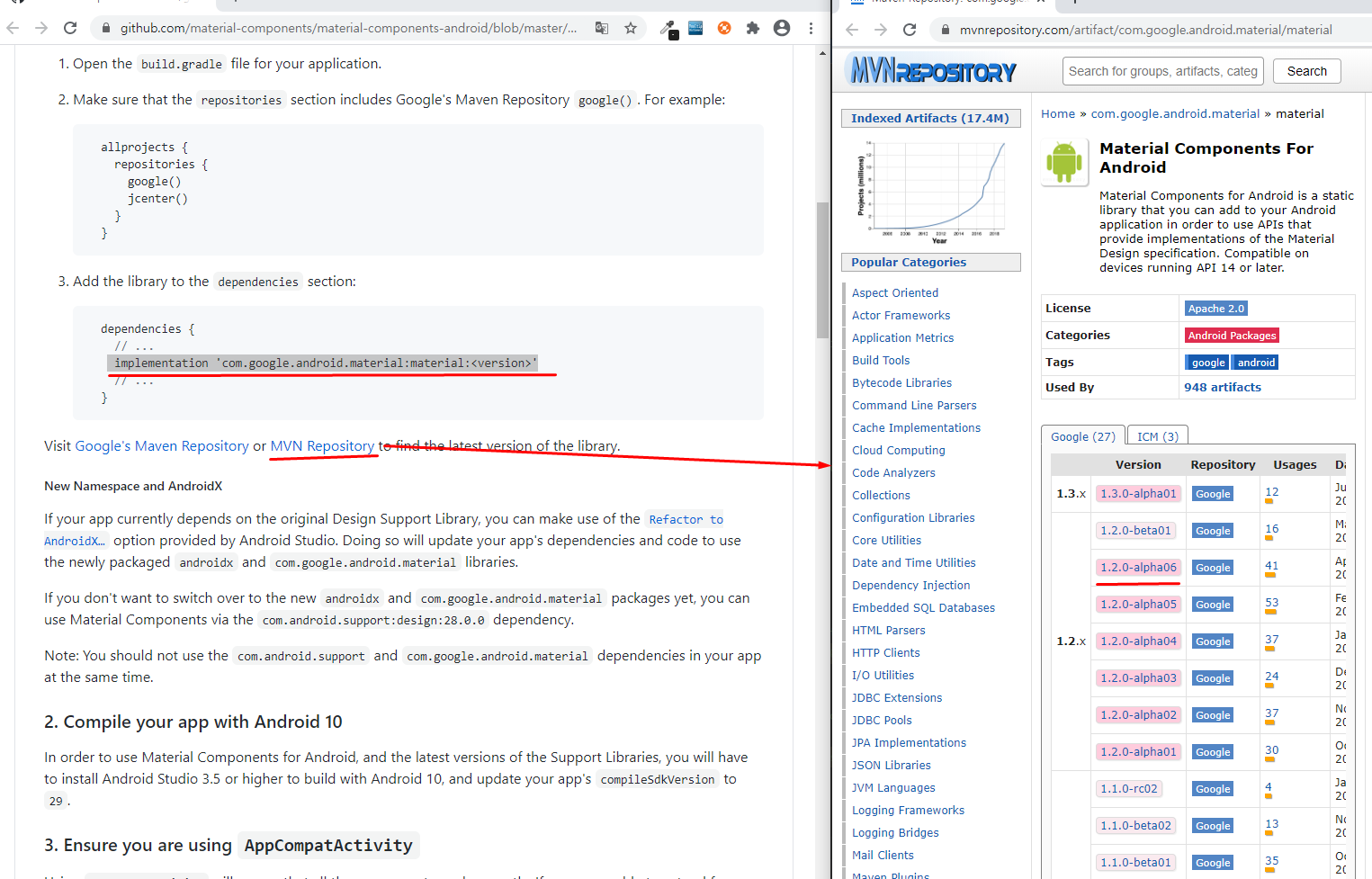Click mvnrepository address bar URL
The height and width of the screenshot is (879, 1372).
tap(1145, 30)
